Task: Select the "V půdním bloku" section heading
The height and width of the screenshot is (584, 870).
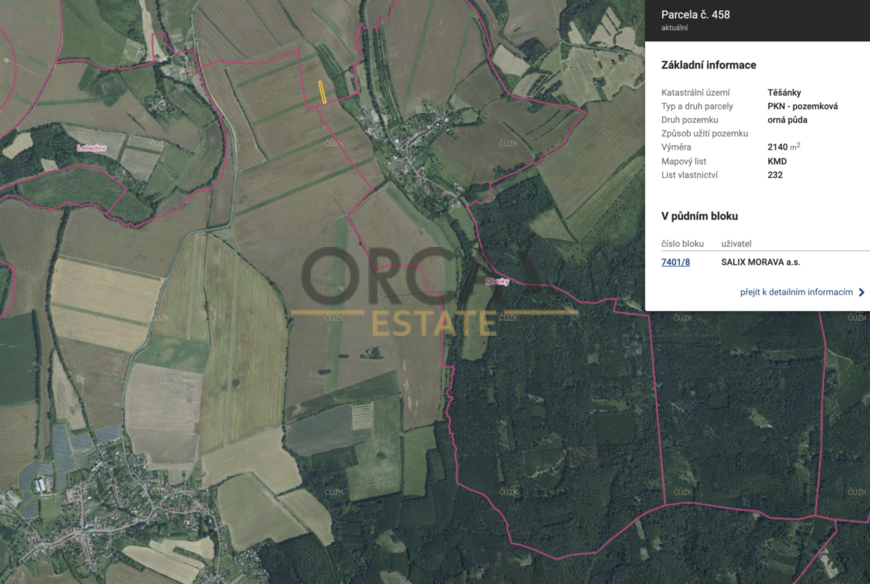Action: pos(699,215)
